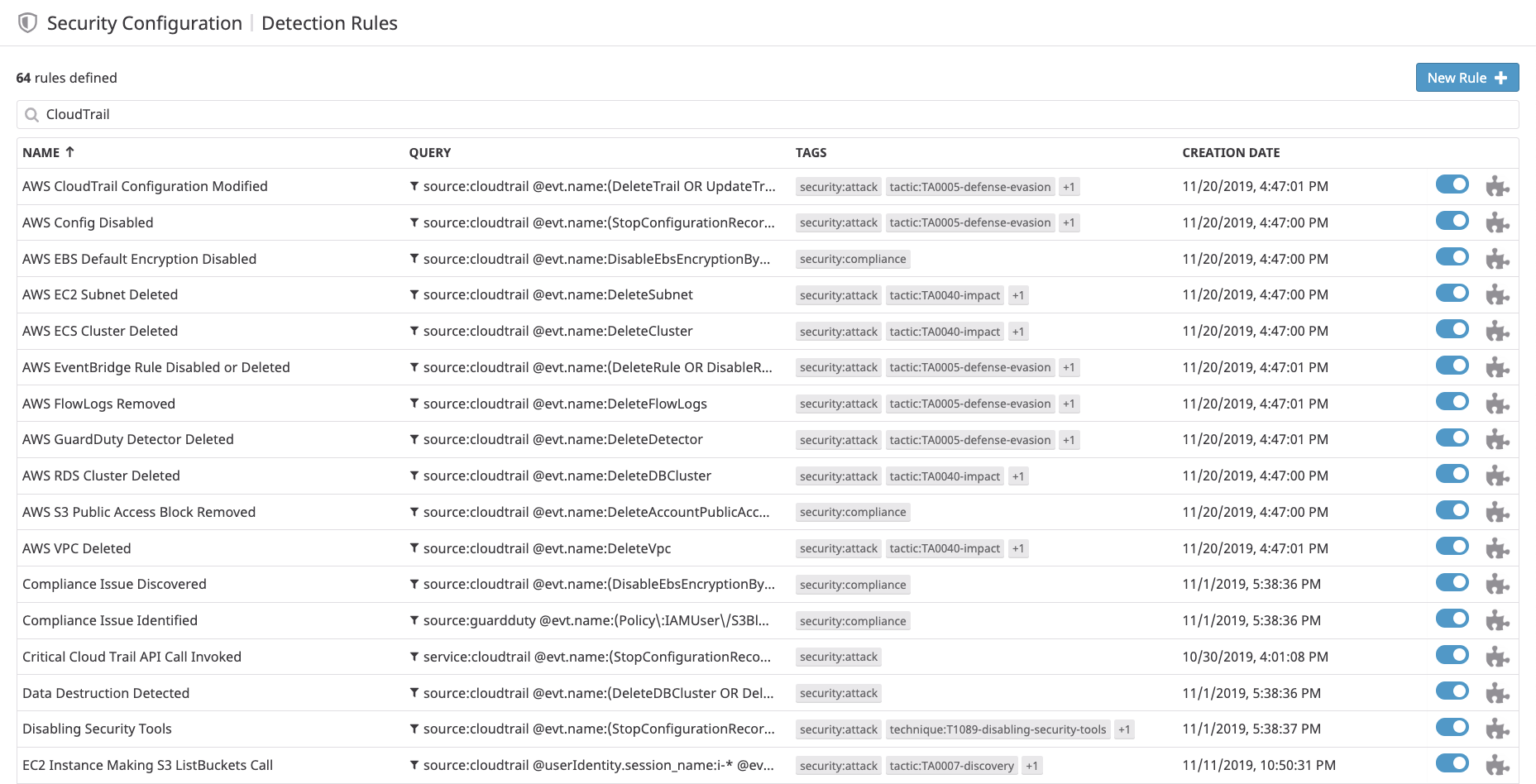Open puzzle icon for Compliance Issue Discovered

tap(1497, 584)
